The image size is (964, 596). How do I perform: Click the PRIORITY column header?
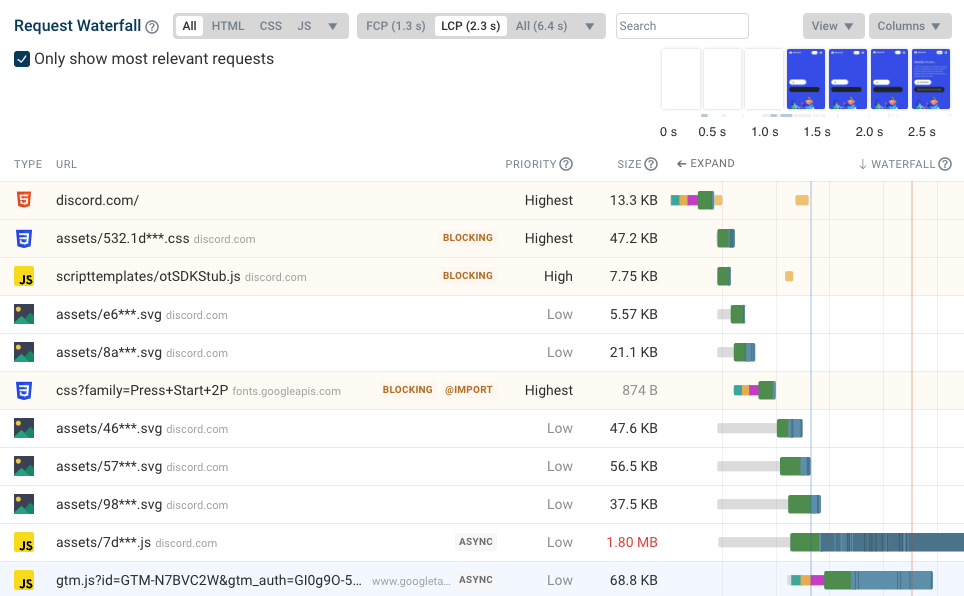tap(531, 164)
